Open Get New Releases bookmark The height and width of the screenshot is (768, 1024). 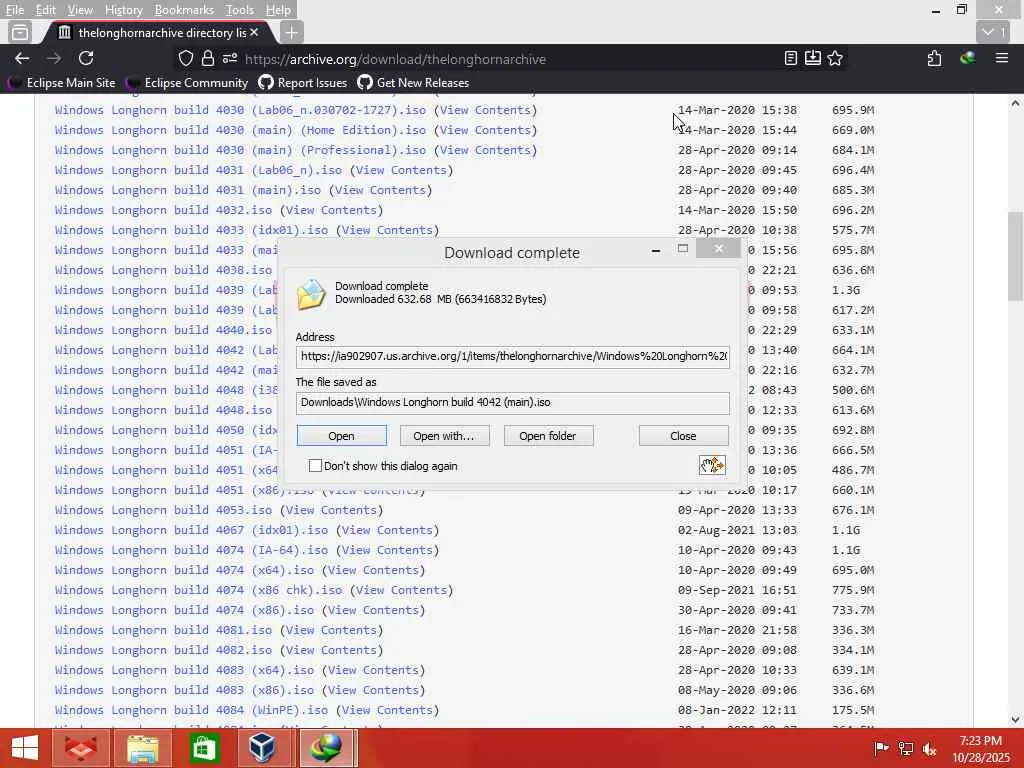(x=413, y=83)
